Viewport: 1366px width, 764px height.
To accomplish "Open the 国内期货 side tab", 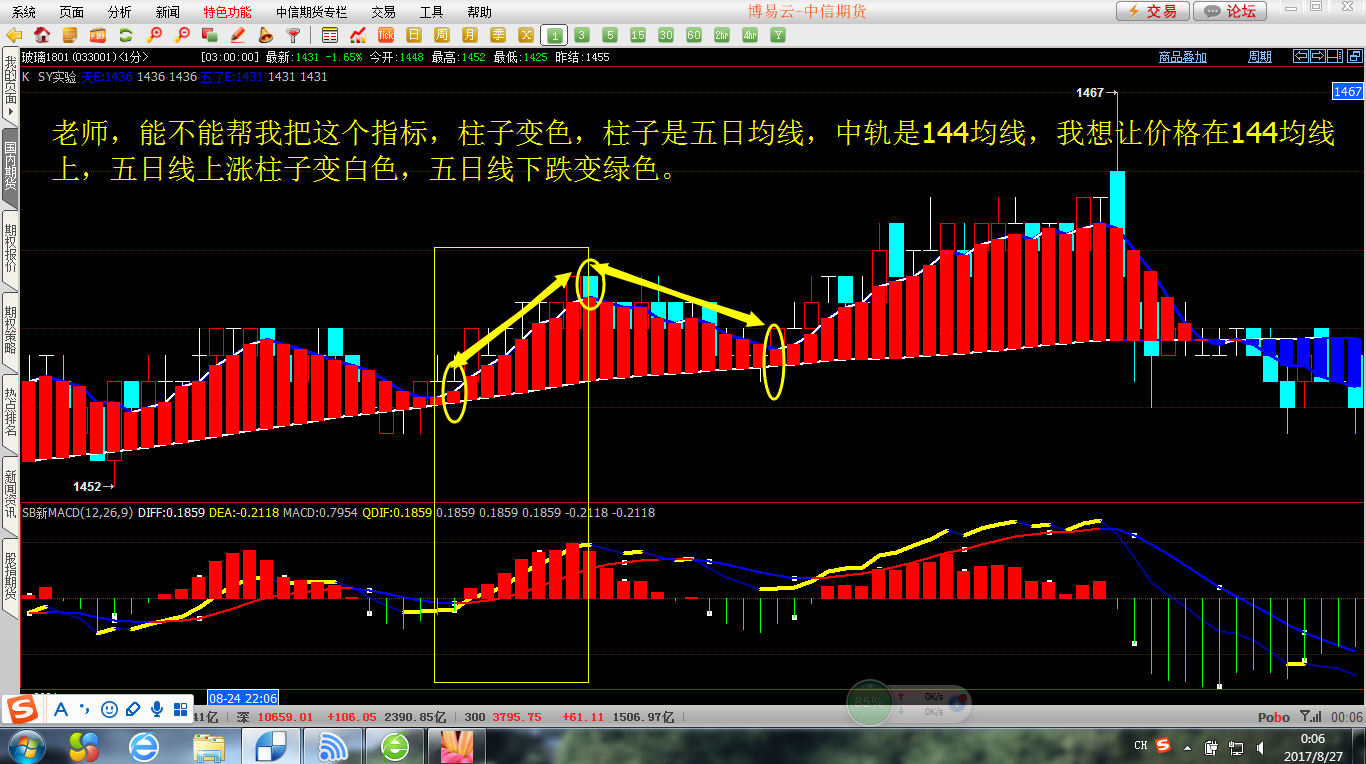I will pos(10,167).
